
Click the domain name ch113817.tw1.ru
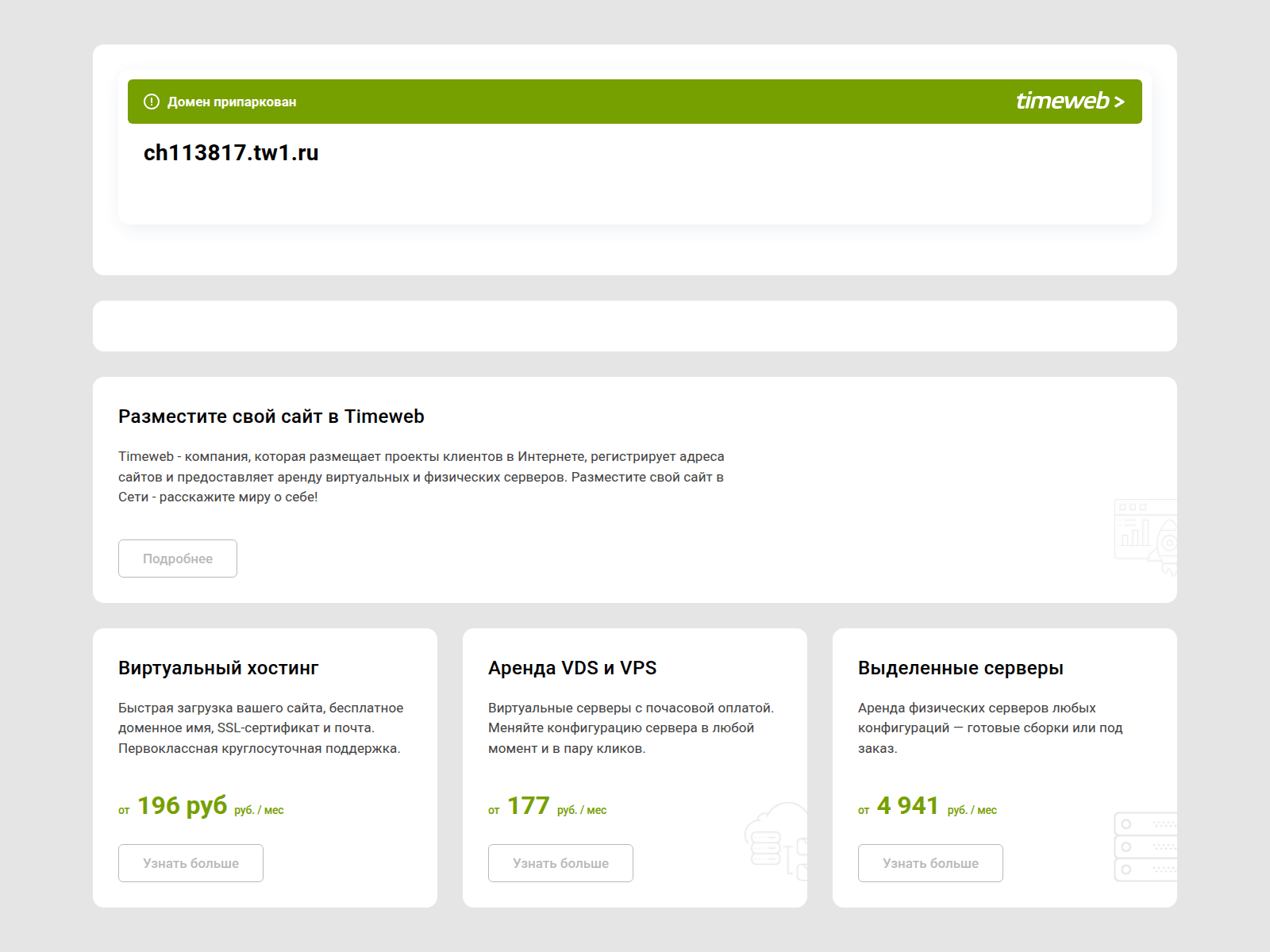coord(231,153)
